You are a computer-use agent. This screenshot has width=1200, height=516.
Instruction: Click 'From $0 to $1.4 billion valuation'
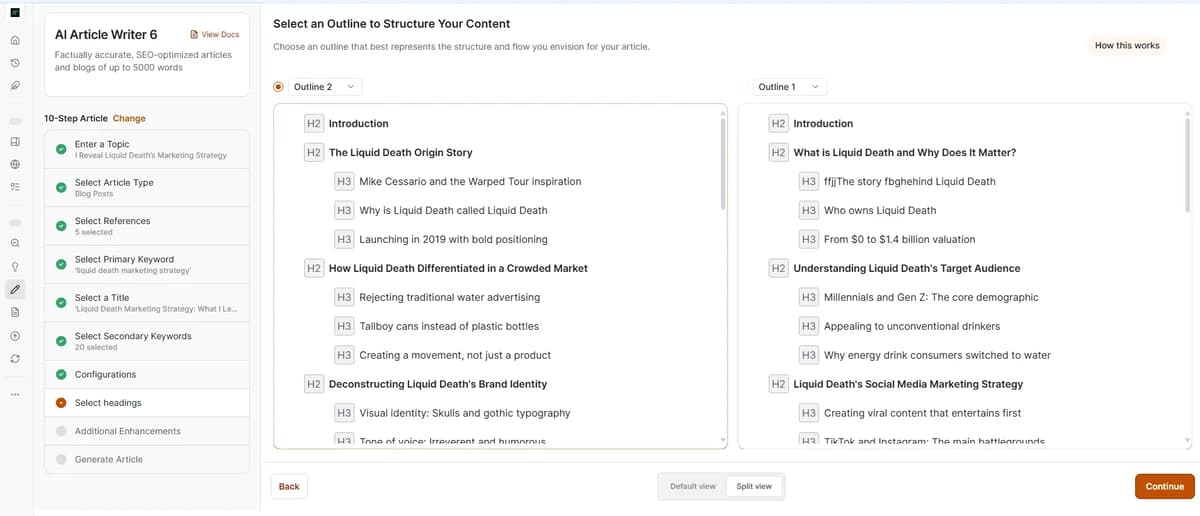(899, 240)
